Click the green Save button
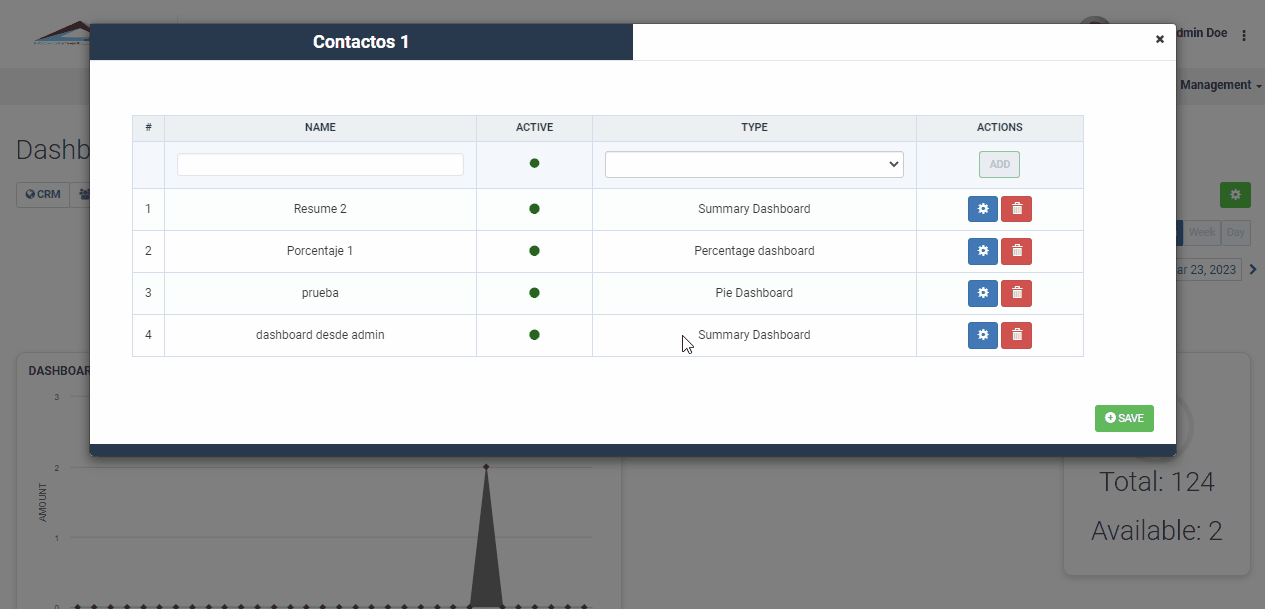1265x609 pixels. click(x=1124, y=418)
